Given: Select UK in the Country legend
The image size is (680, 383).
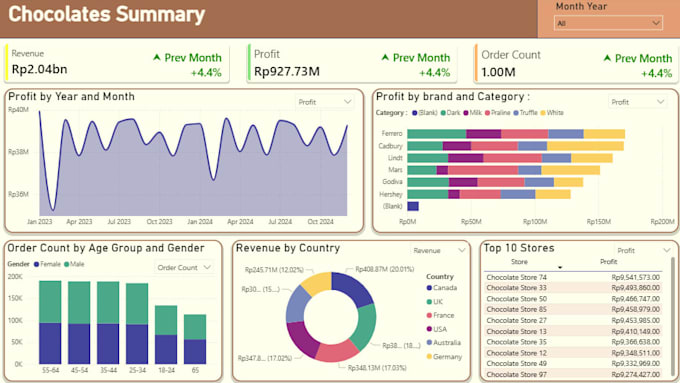Looking at the screenshot, I should (435, 301).
